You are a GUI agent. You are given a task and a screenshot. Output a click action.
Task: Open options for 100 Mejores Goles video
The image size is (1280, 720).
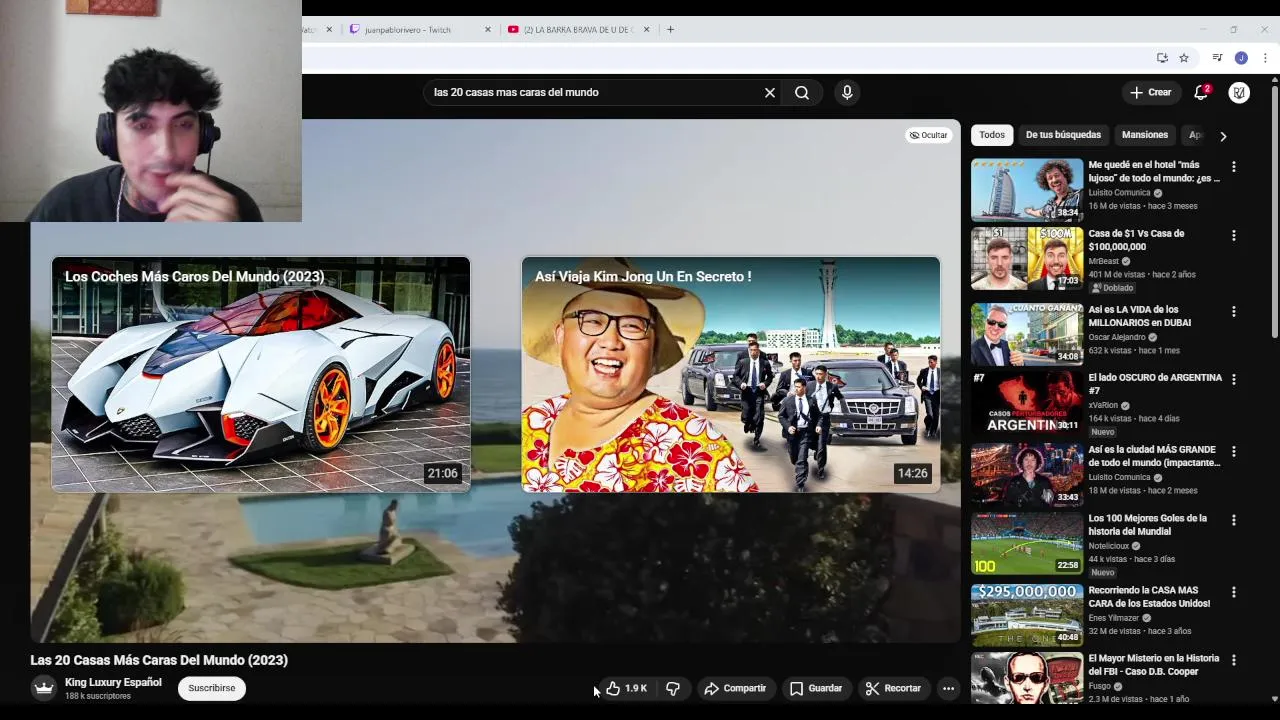1234,520
